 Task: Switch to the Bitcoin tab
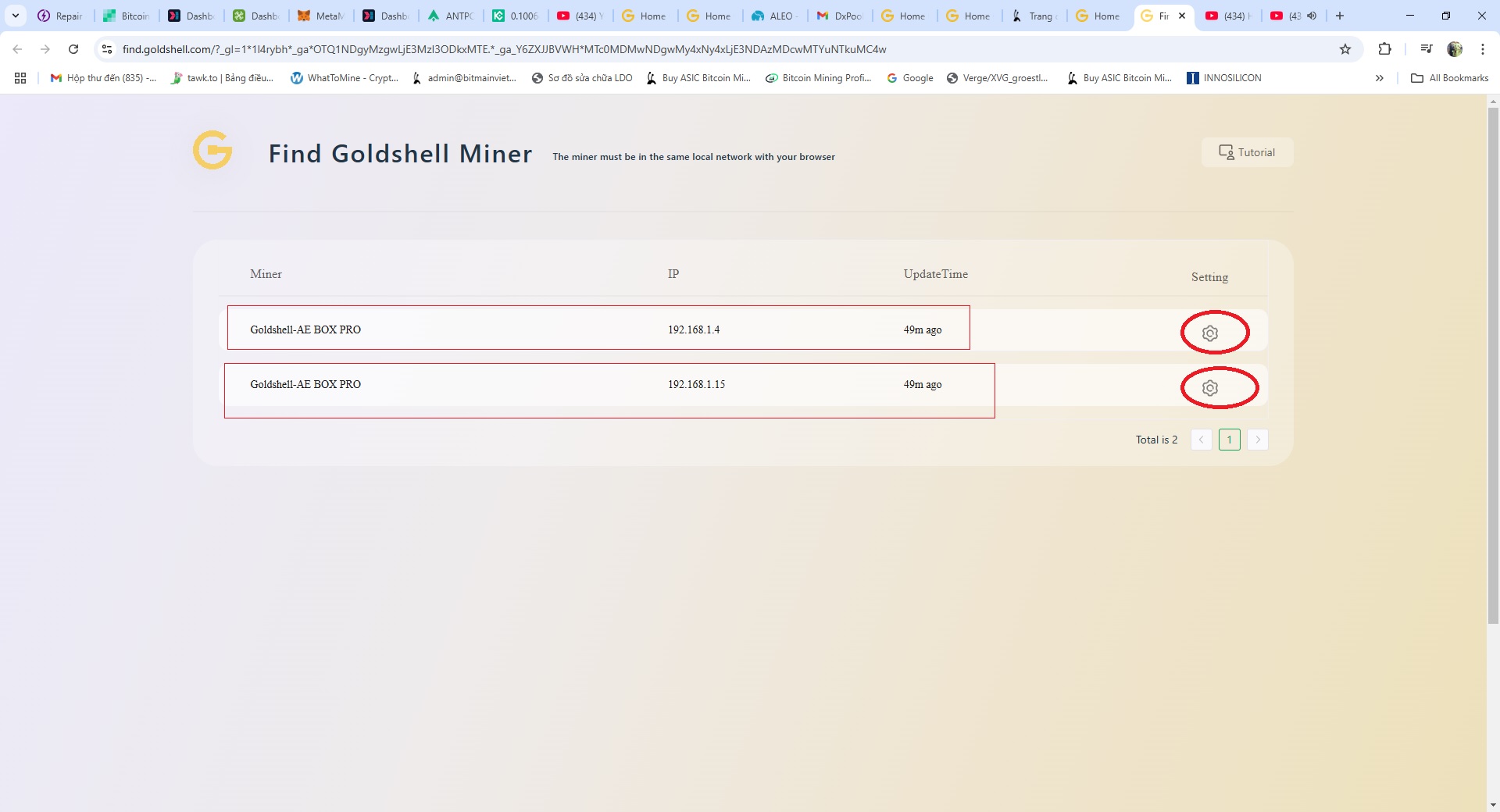[127, 16]
